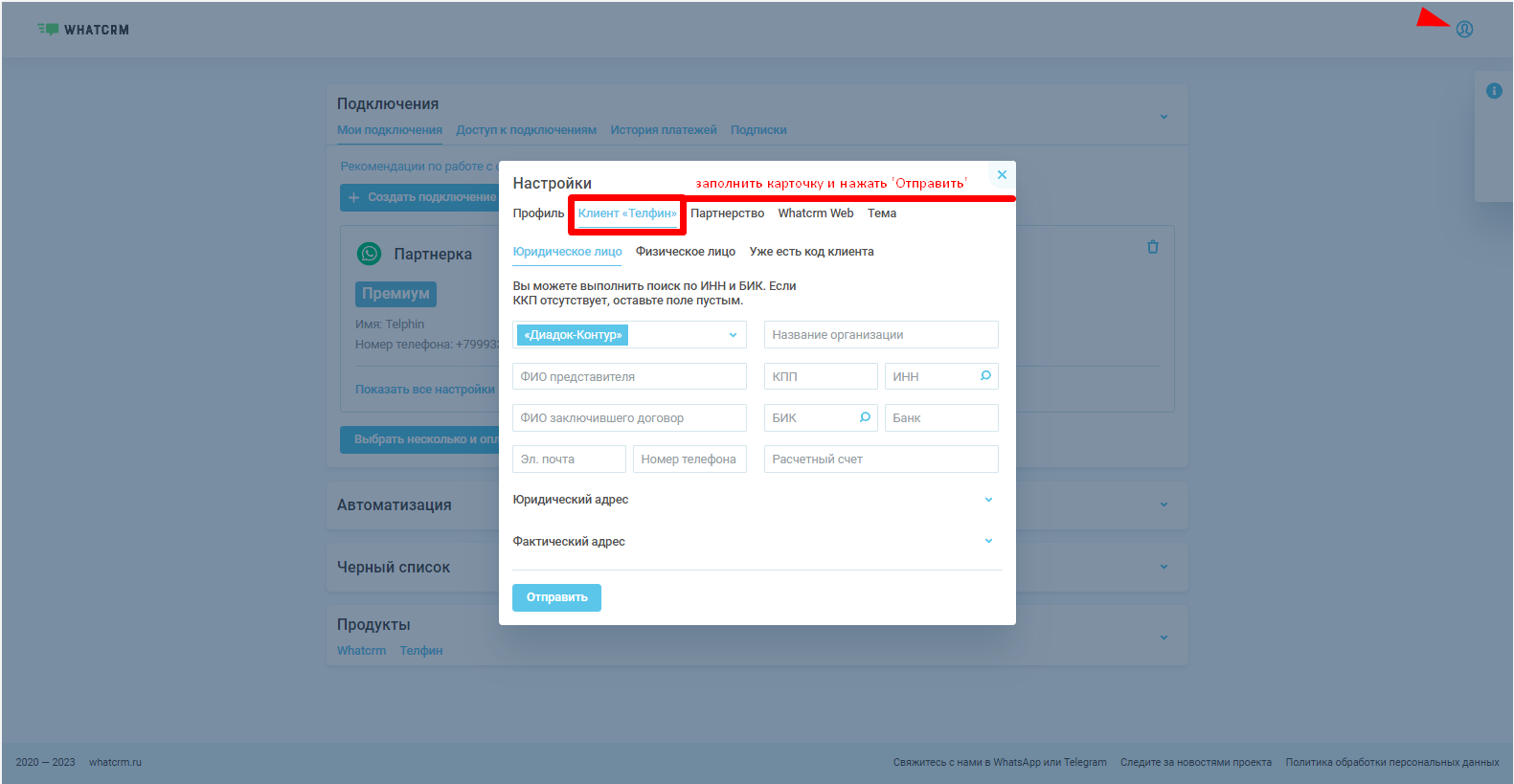Click the INN search magnifier icon

(x=985, y=376)
